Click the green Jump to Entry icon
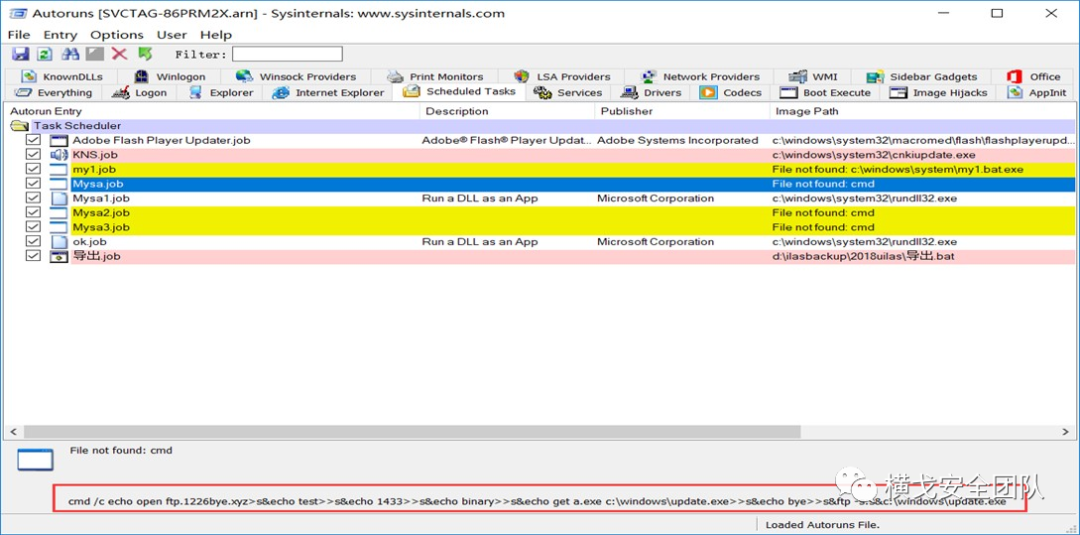 point(145,54)
